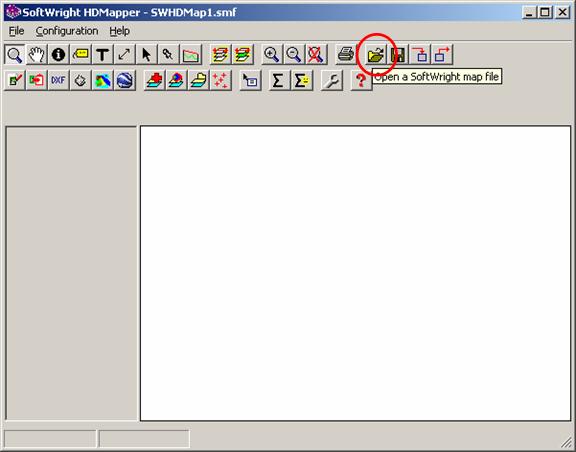Select the text T tool
This screenshot has height=452, width=576.
point(102,55)
